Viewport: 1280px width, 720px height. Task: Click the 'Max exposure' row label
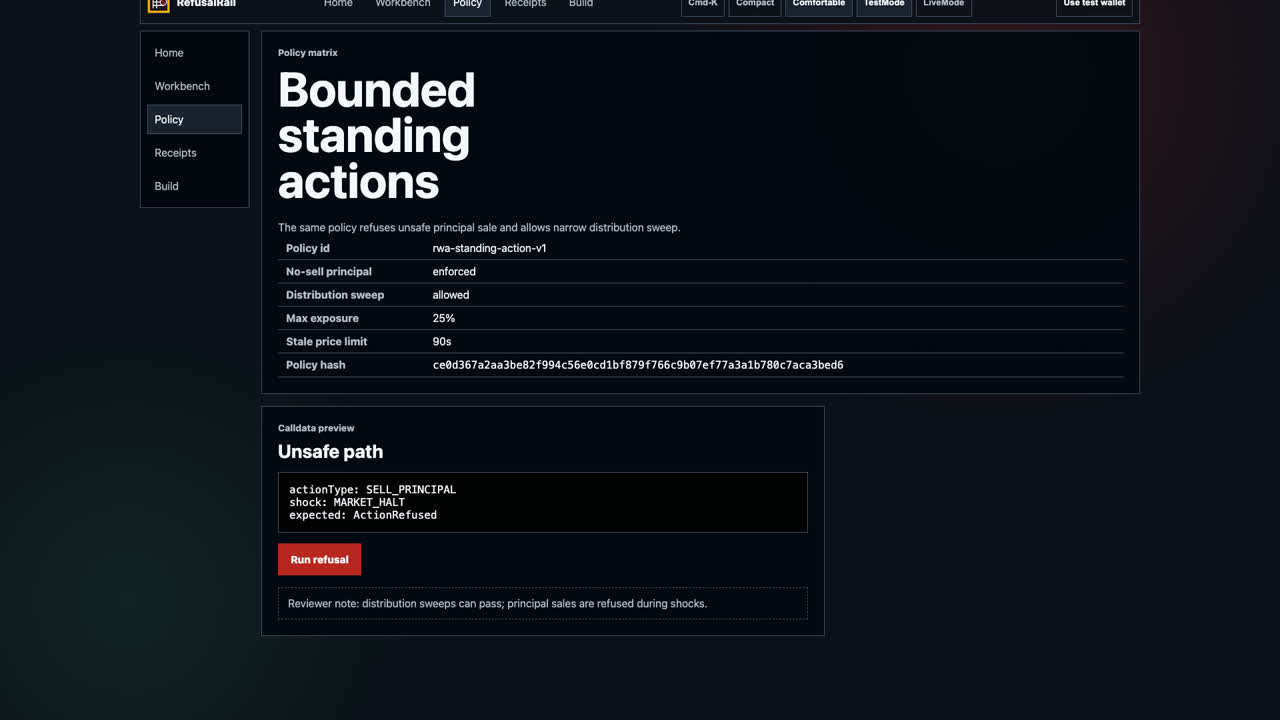[x=322, y=318]
